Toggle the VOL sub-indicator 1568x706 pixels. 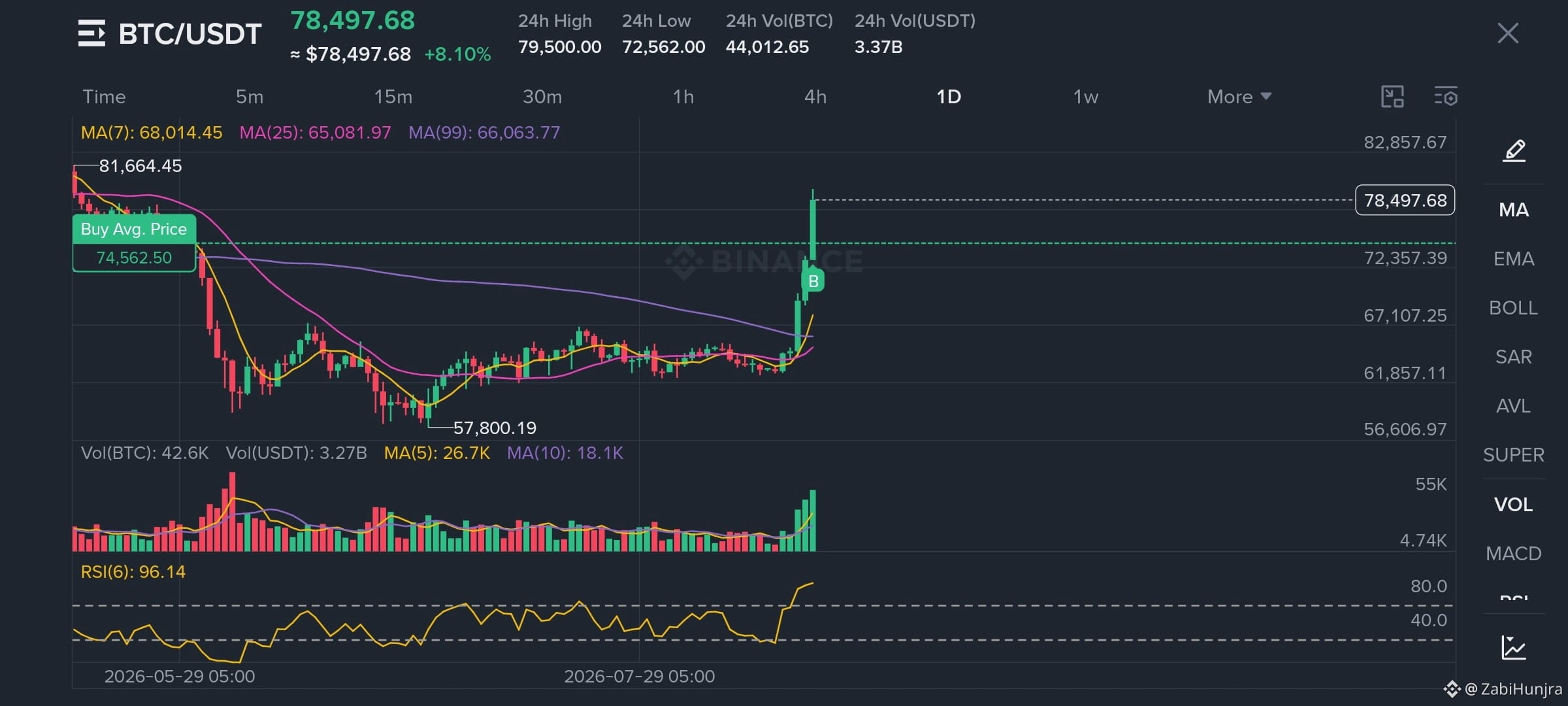1514,505
